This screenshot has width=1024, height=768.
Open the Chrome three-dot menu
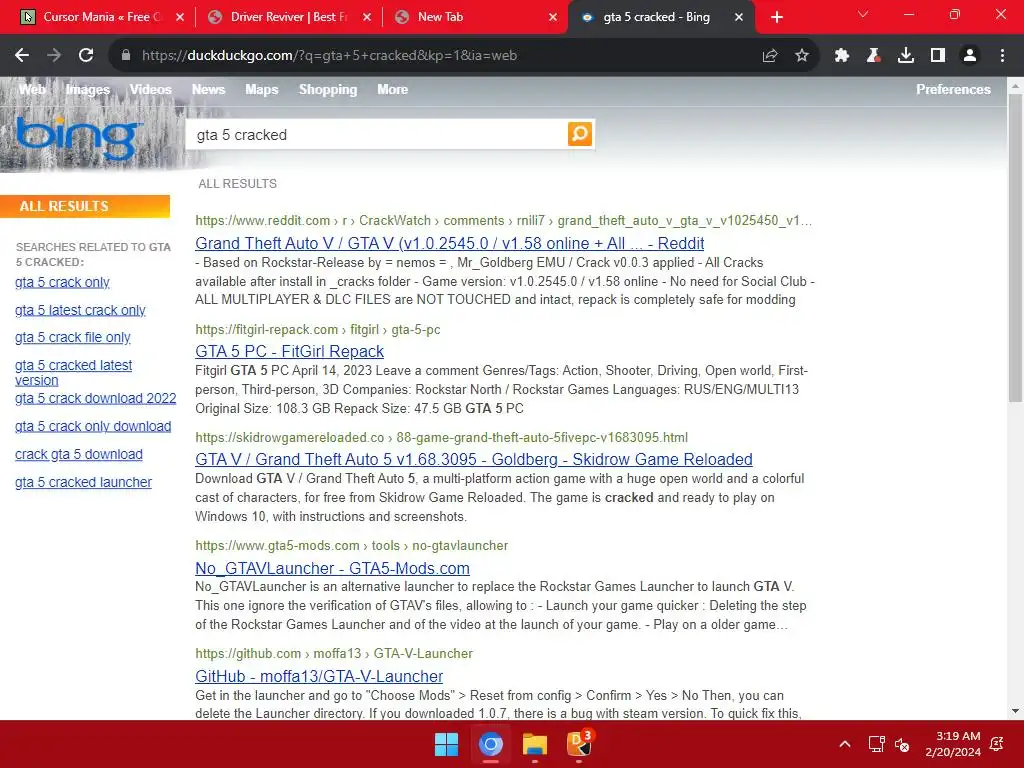point(1002,56)
